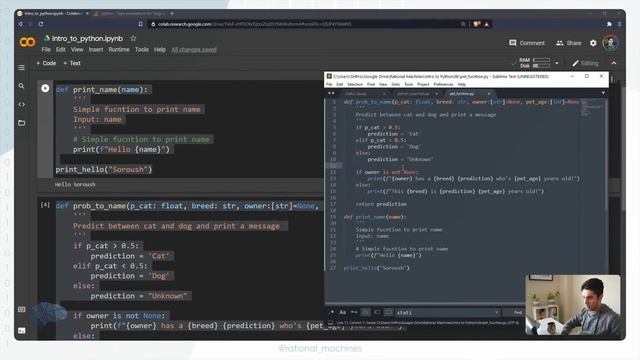This screenshot has width=640, height=360.
Task: Toggle highlight matches in Sublime find bar
Action: pyautogui.click(x=389, y=313)
